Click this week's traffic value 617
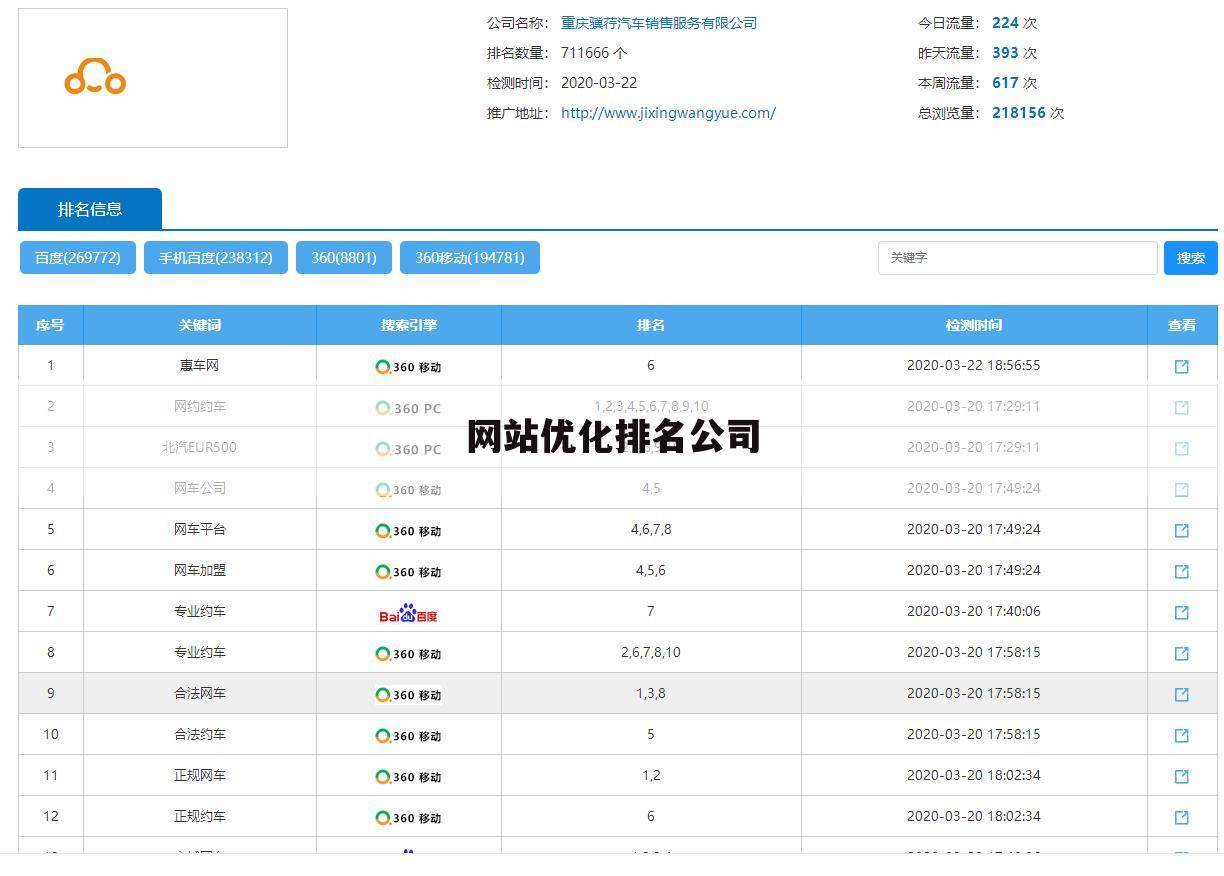Screen dimensions: 1224x876 click(1005, 83)
